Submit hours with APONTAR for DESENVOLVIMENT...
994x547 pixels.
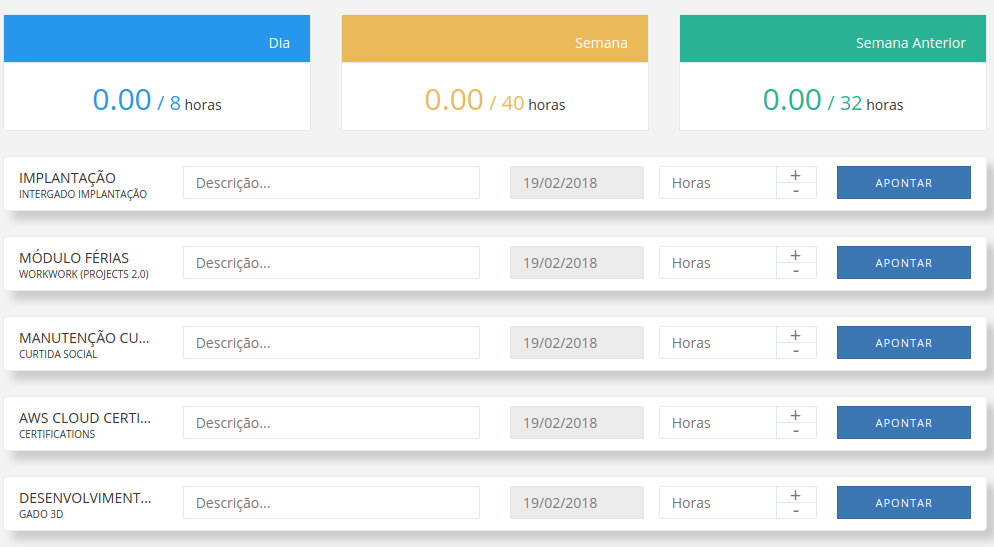click(903, 502)
